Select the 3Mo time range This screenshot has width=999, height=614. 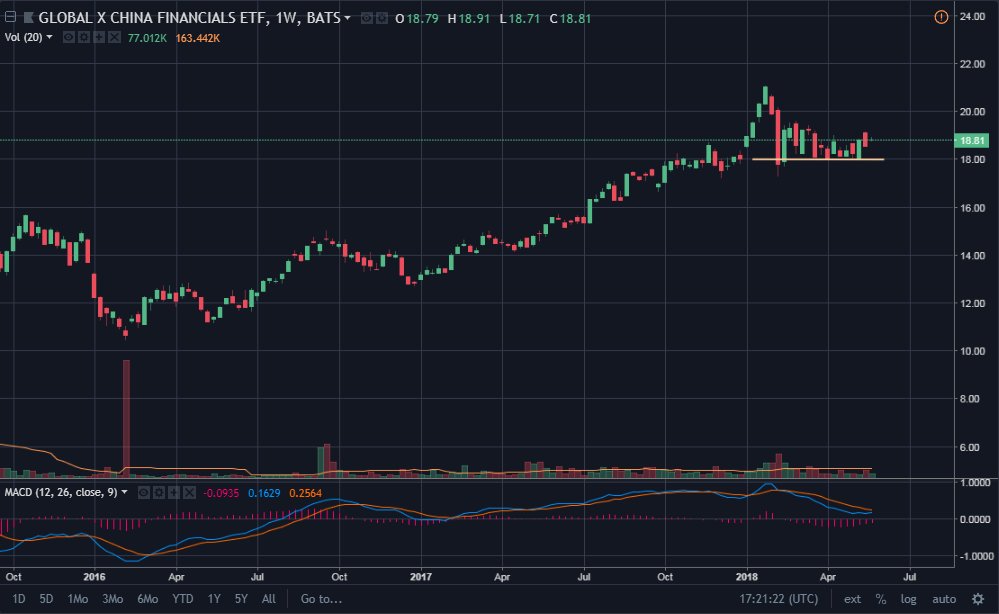click(x=113, y=599)
